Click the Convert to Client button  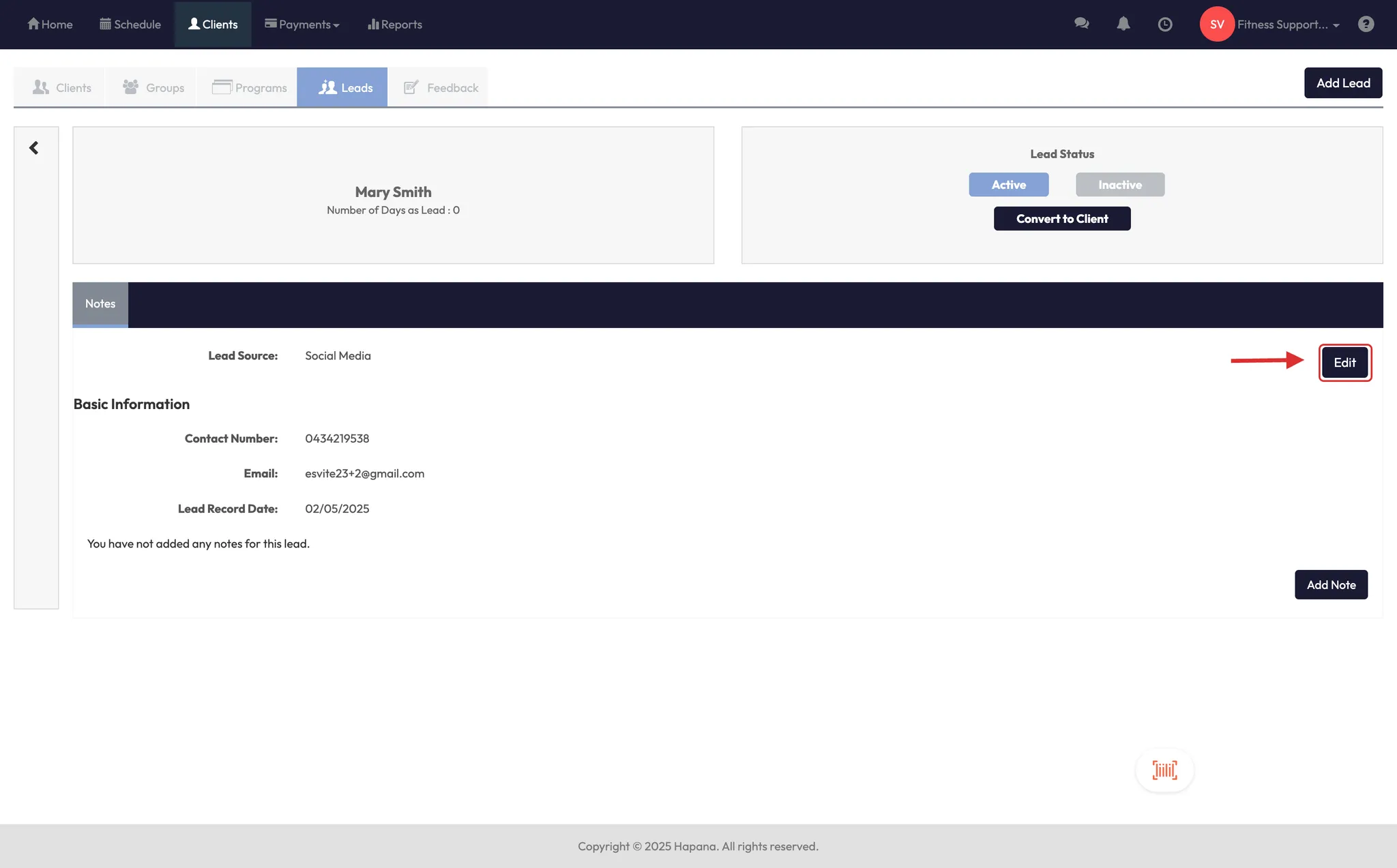tap(1061, 219)
